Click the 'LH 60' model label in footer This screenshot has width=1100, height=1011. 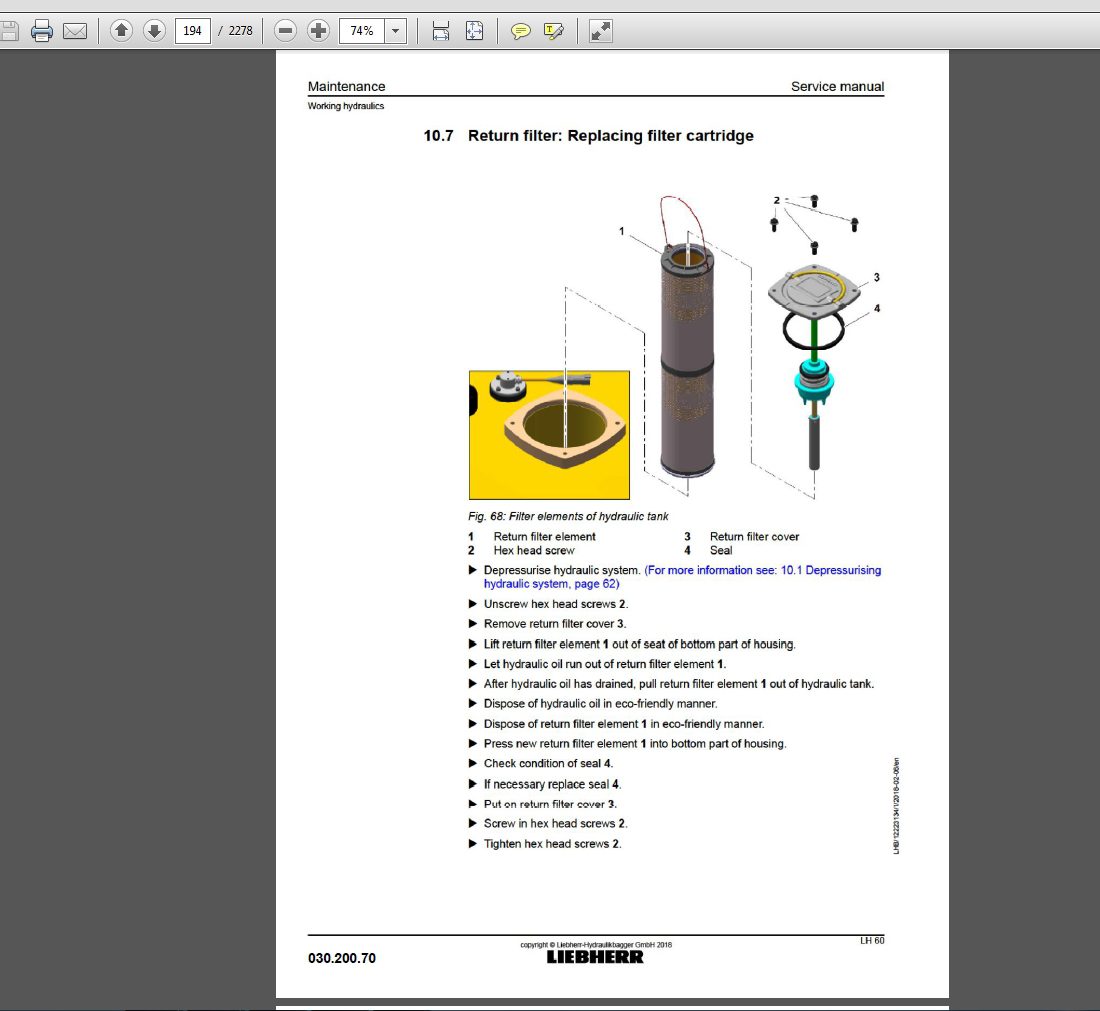(872, 941)
